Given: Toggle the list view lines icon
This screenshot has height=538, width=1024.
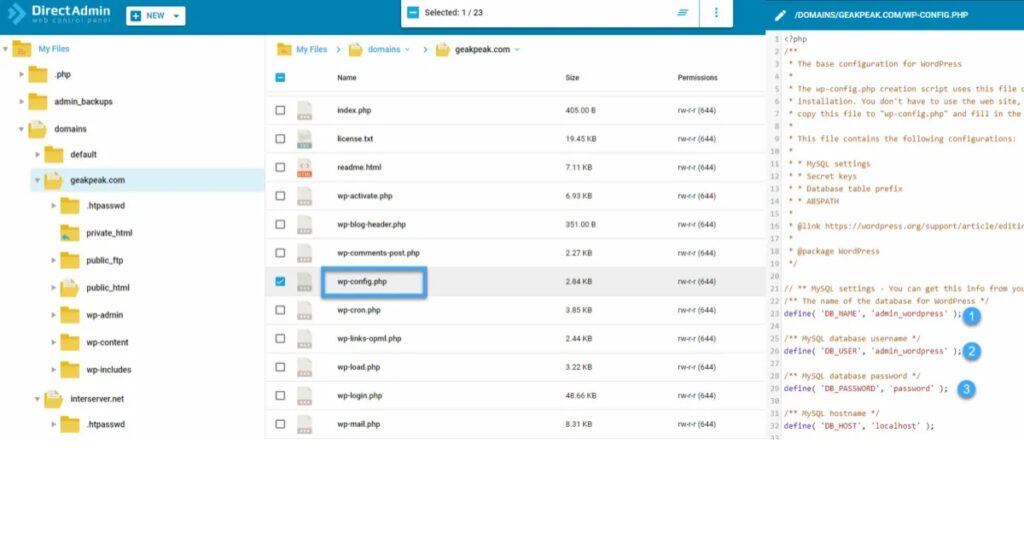Looking at the screenshot, I should (682, 12).
